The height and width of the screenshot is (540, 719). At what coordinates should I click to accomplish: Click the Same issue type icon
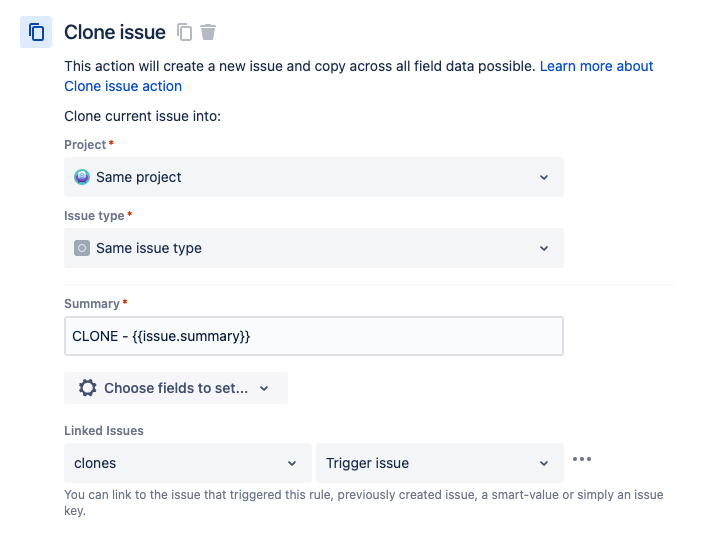point(82,248)
